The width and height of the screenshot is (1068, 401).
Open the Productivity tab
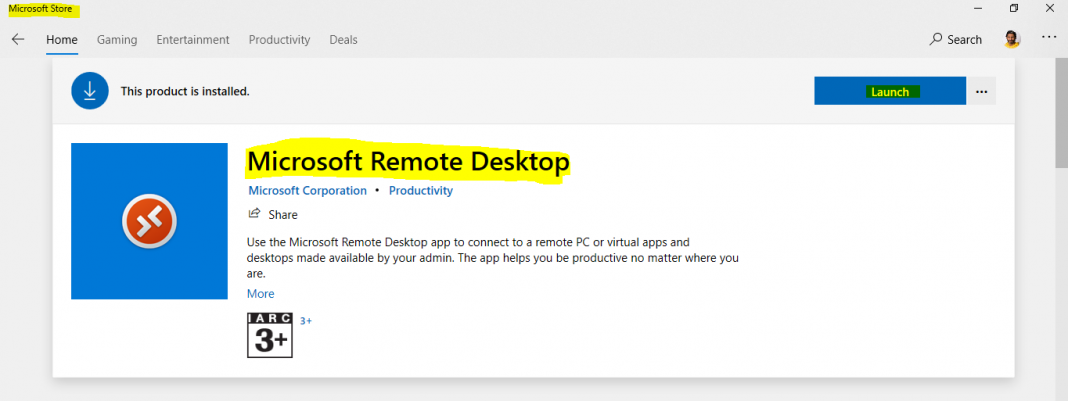pyautogui.click(x=279, y=39)
